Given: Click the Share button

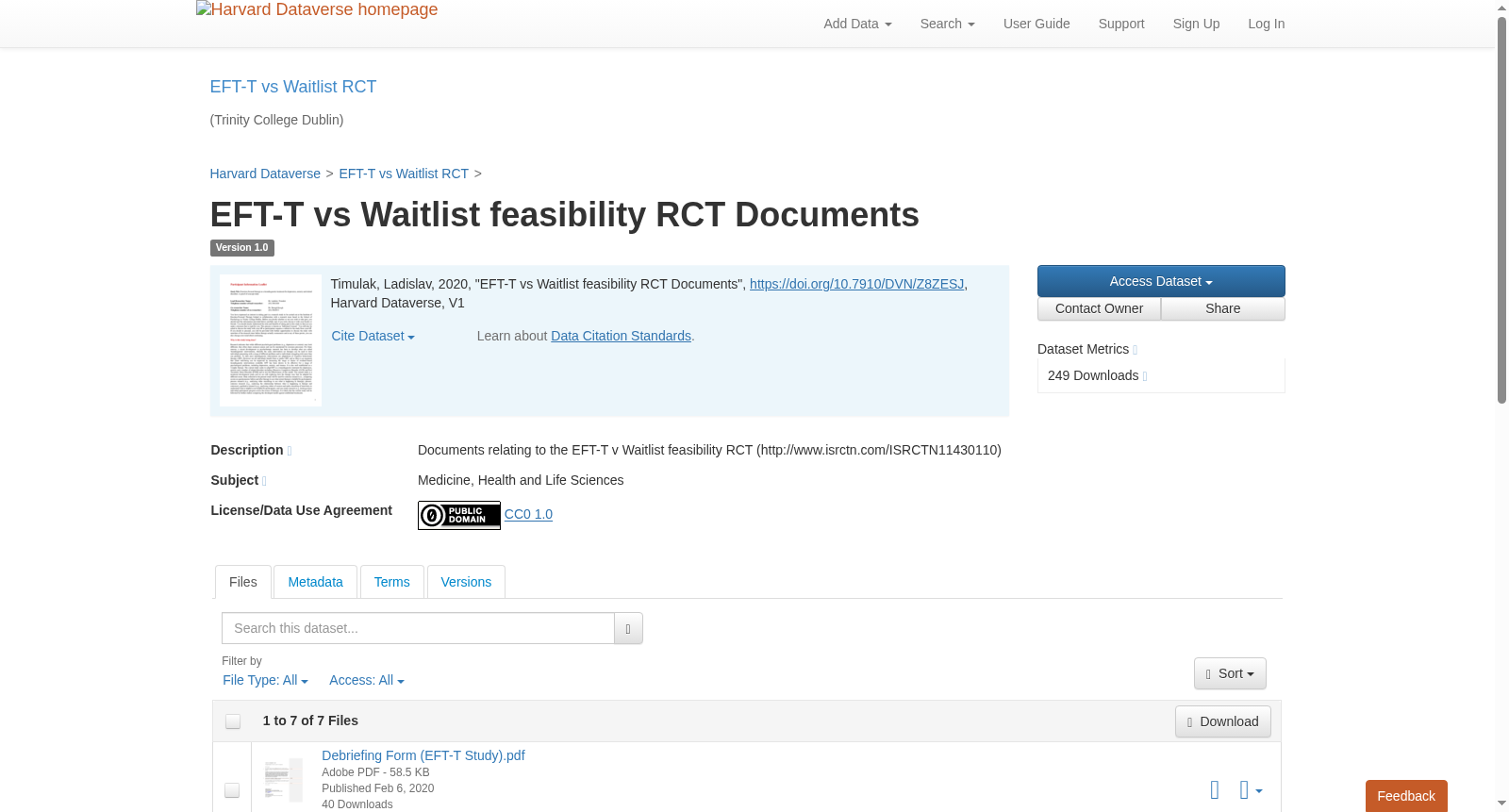Looking at the screenshot, I should tap(1223, 308).
